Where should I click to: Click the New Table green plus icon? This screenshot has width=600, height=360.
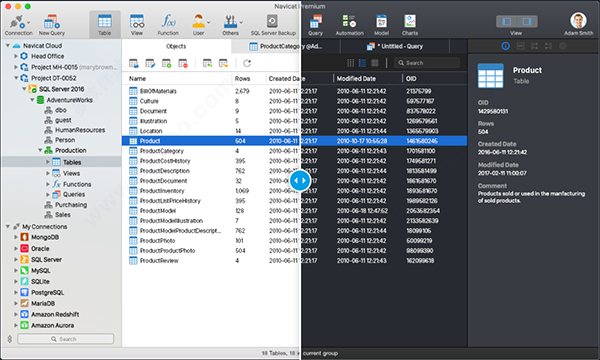pyautogui.click(x=166, y=63)
